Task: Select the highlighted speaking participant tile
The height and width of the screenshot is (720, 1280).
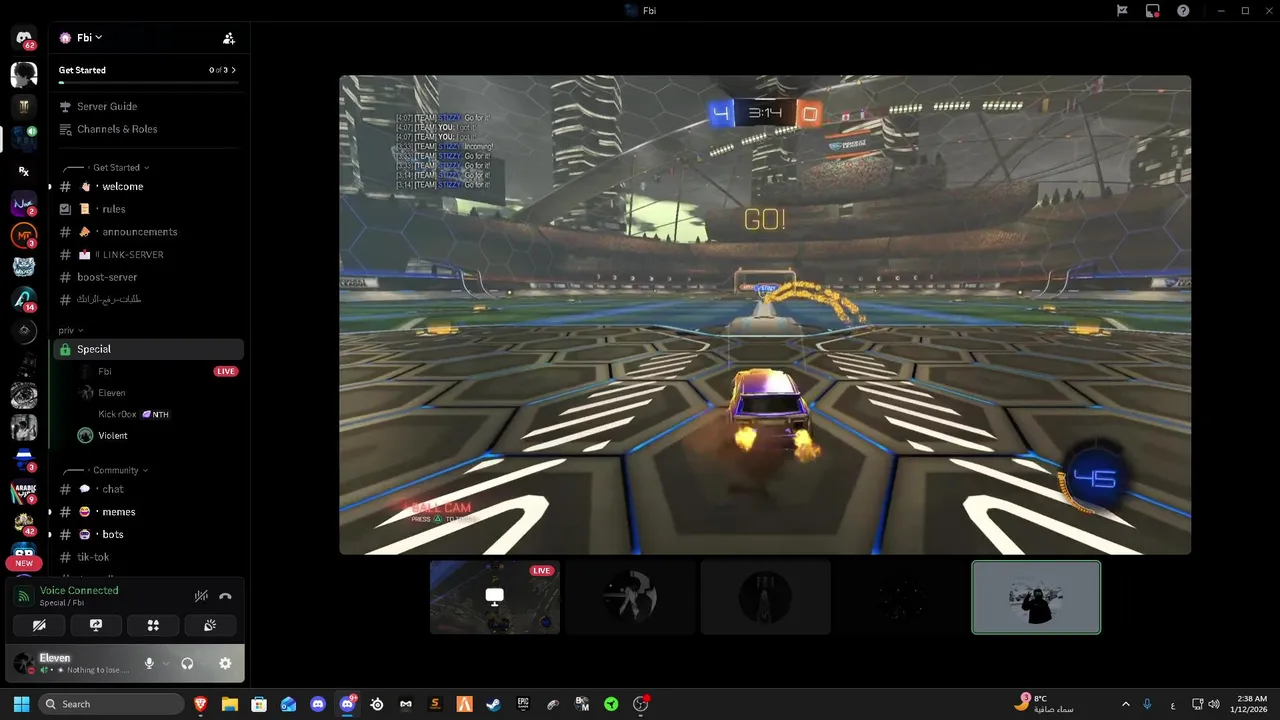Action: (x=1036, y=597)
